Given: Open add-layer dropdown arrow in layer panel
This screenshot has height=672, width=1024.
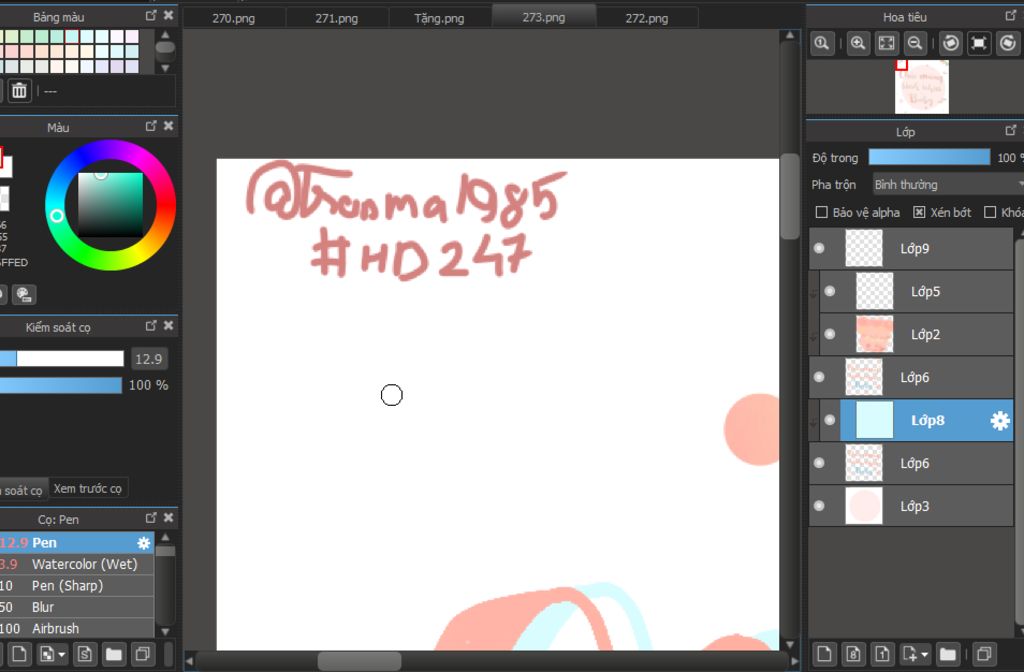Looking at the screenshot, I should pyautogui.click(x=925, y=654).
